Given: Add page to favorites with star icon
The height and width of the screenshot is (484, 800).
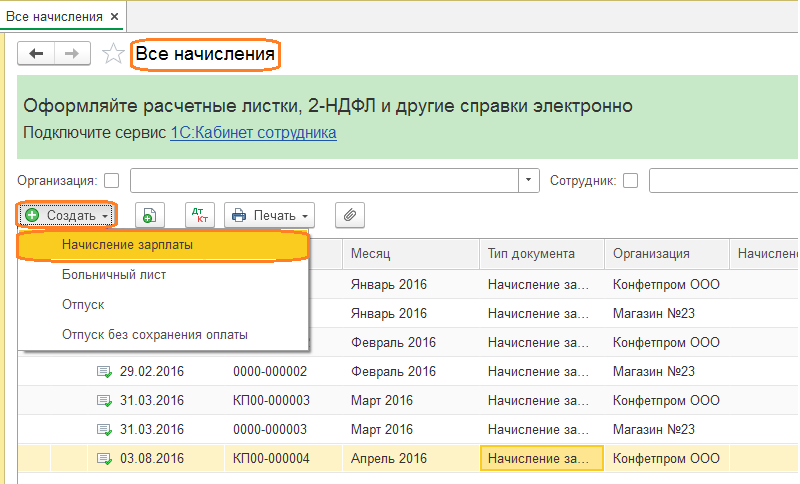Looking at the screenshot, I should point(114,54).
